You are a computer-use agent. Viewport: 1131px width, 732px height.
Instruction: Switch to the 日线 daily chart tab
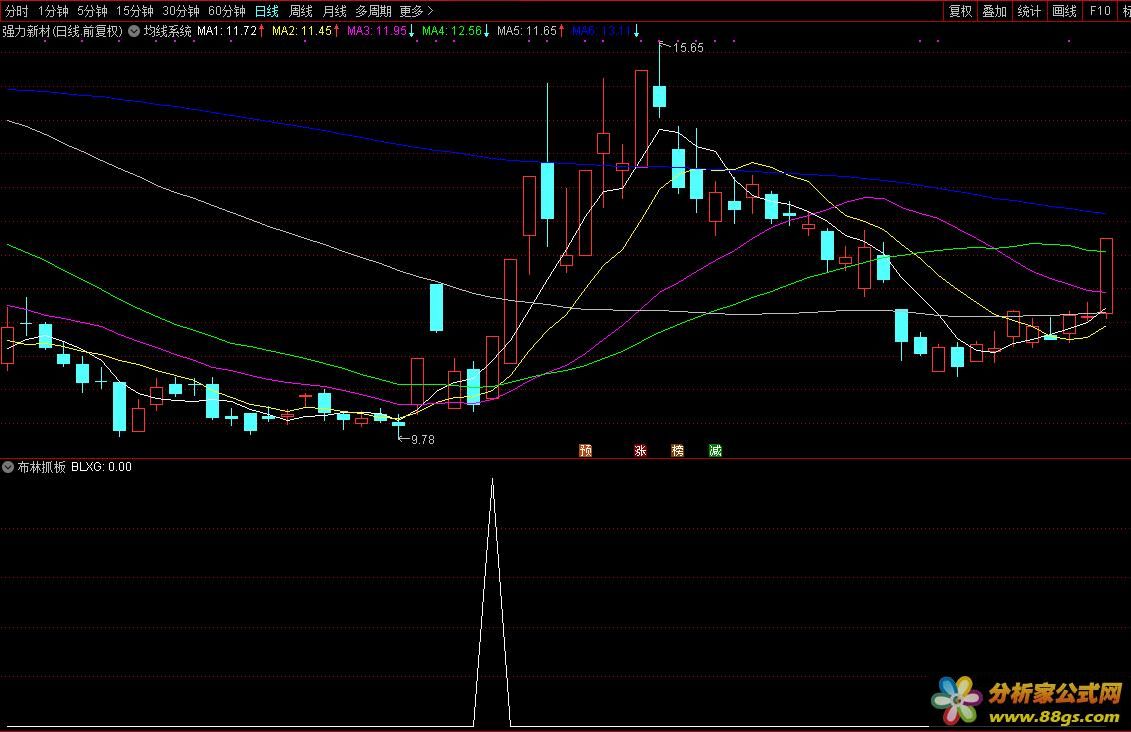267,11
